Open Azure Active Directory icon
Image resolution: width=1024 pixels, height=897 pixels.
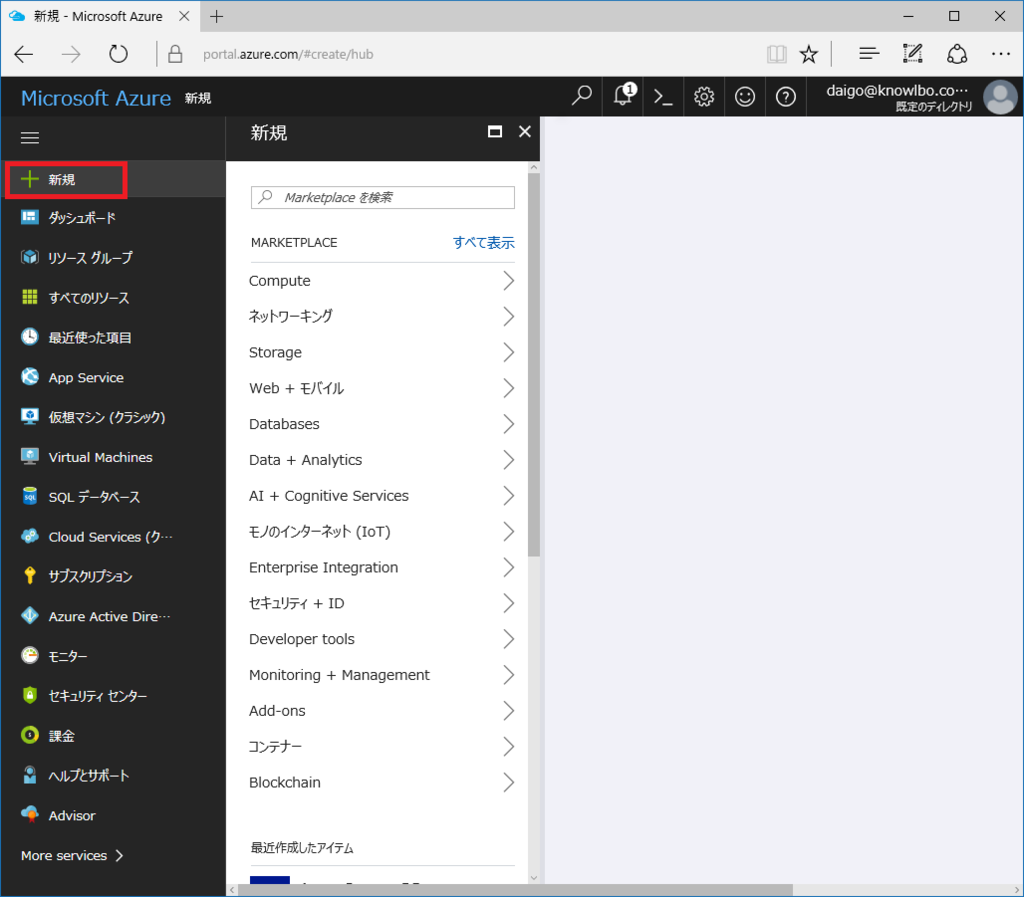tap(29, 616)
